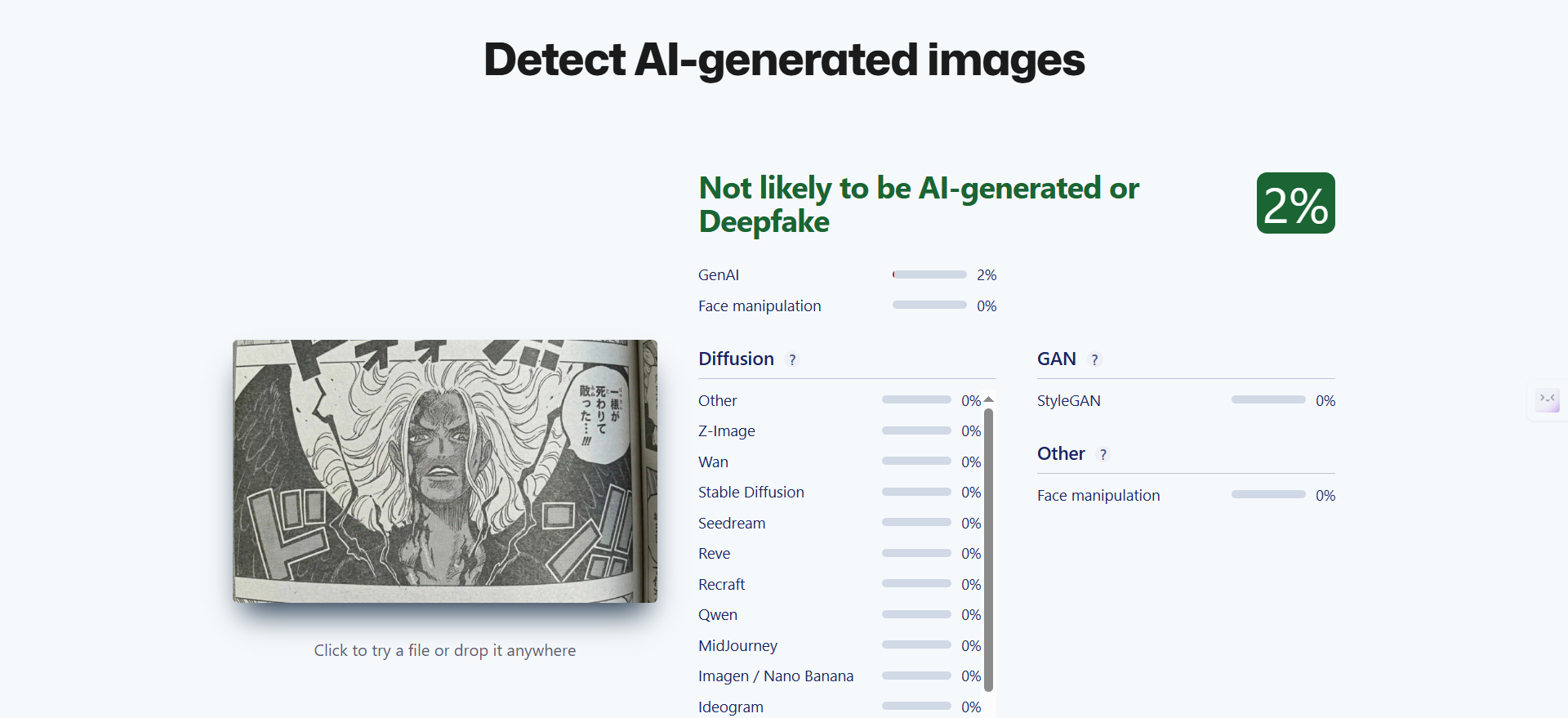Select the Z-Image row
The image size is (1568, 718).
(x=840, y=430)
